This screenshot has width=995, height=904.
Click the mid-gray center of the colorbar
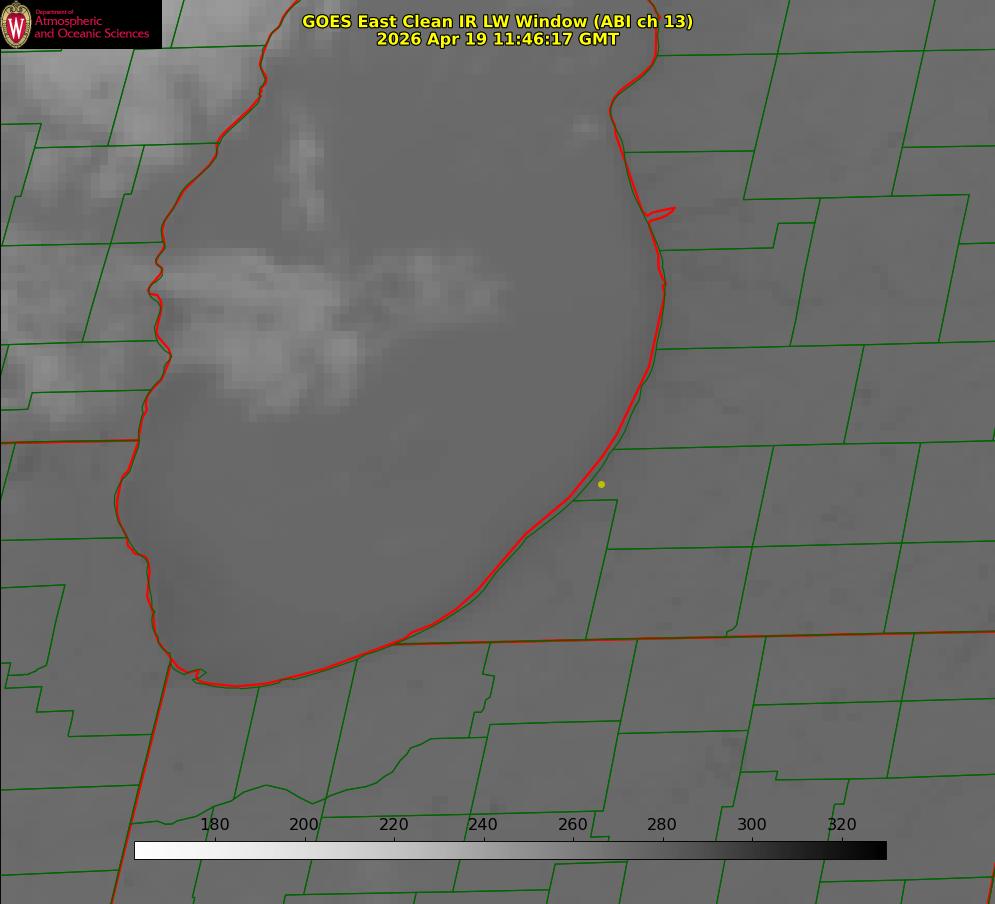pyautogui.click(x=511, y=851)
